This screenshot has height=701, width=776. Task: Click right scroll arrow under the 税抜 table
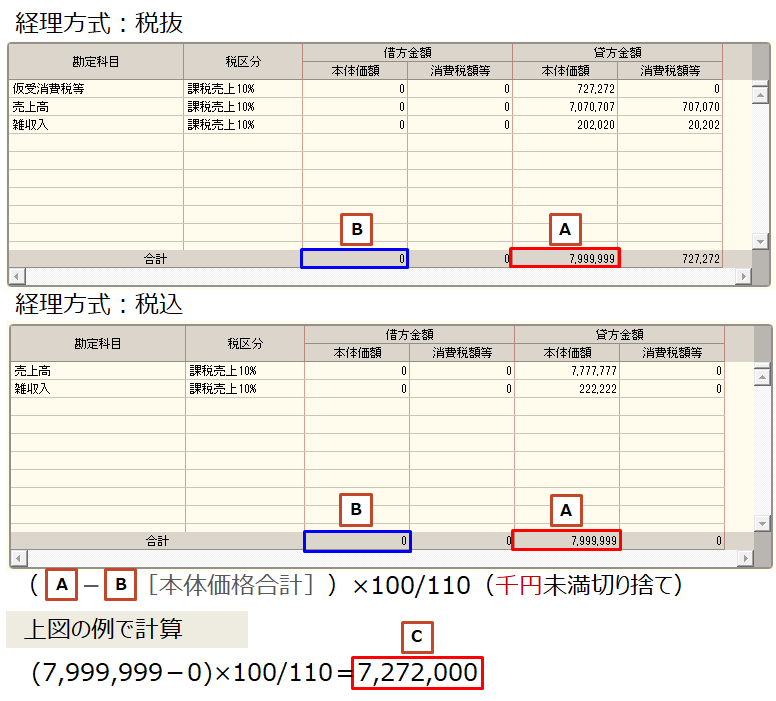[x=746, y=275]
